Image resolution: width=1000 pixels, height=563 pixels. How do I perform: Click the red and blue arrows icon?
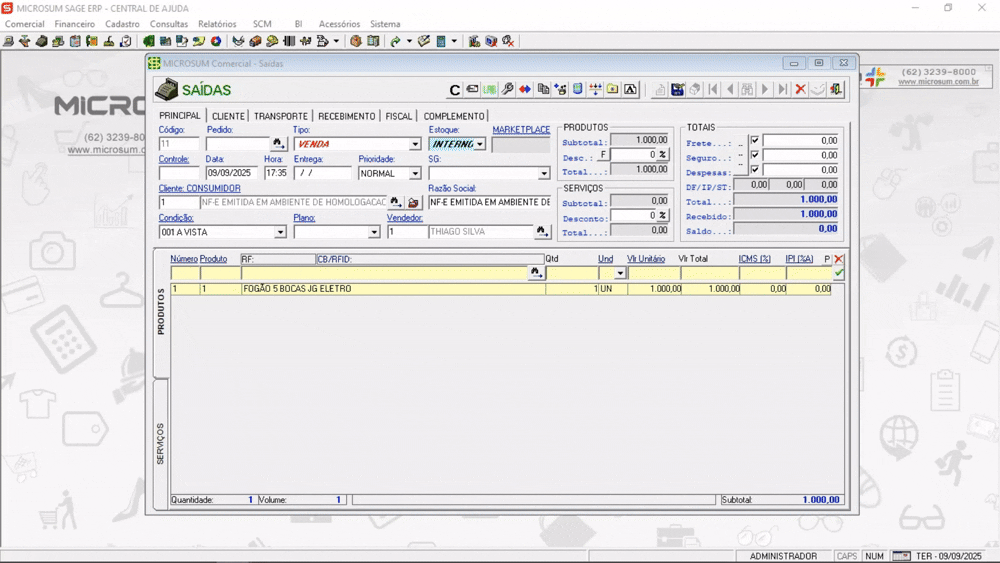click(x=525, y=89)
